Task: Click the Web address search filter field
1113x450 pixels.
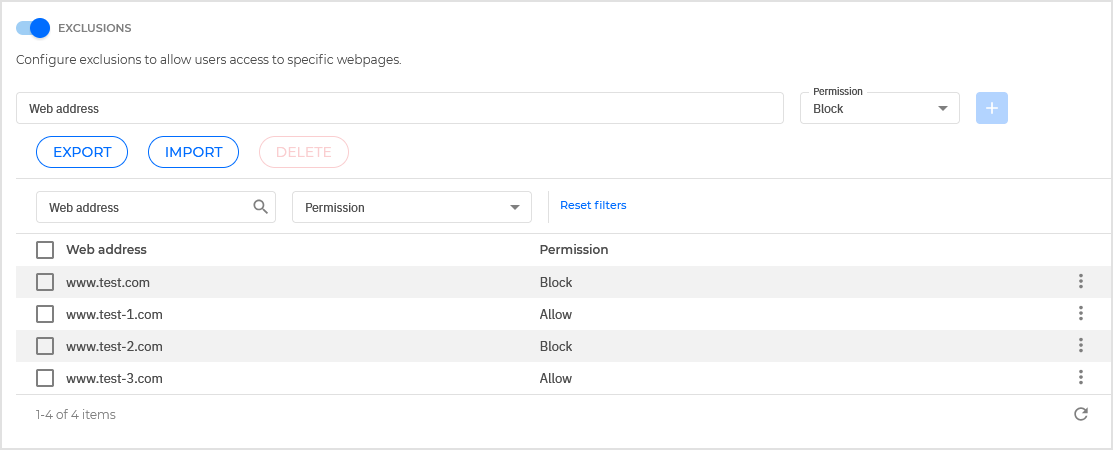Action: [x=145, y=208]
